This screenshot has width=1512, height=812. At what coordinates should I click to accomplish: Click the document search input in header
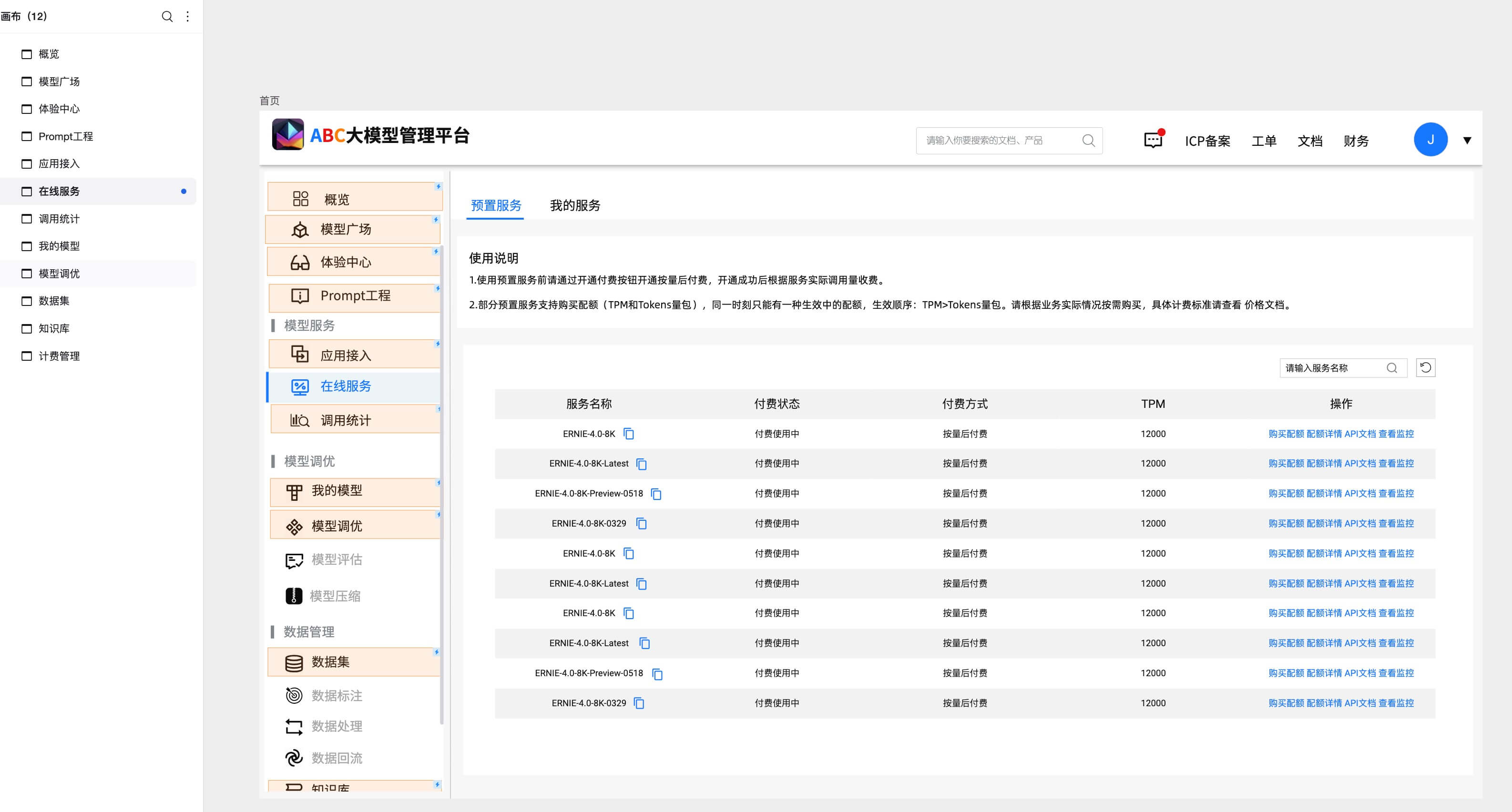(x=1009, y=141)
